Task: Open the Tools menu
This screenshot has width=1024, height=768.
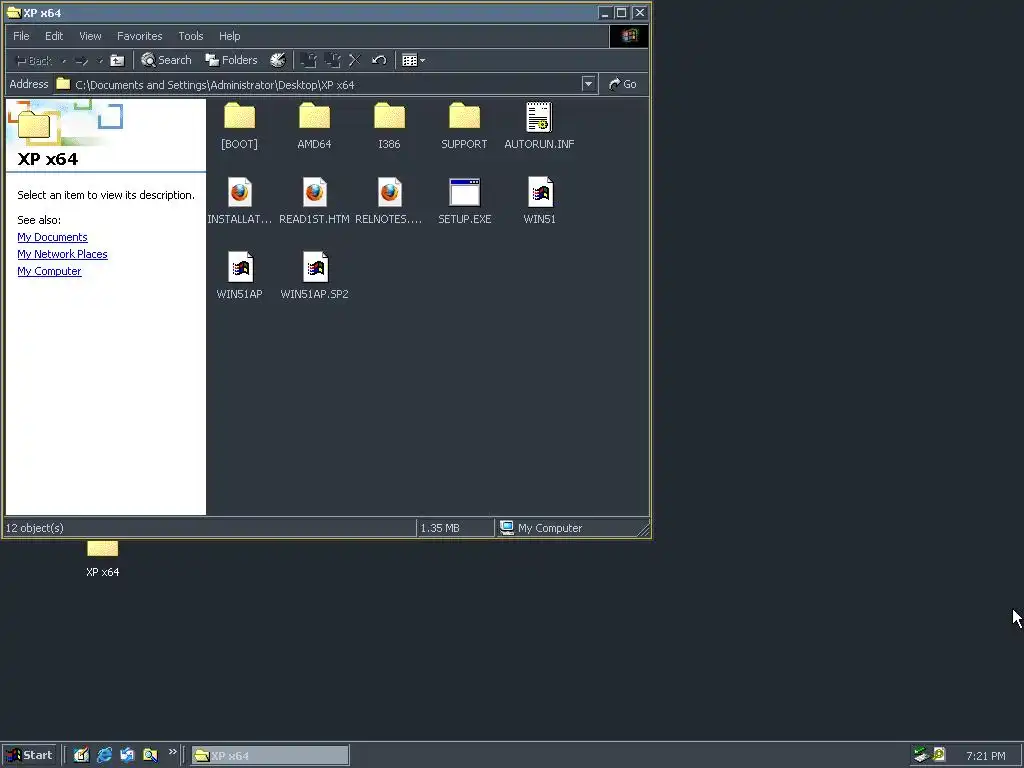Action: 191,36
